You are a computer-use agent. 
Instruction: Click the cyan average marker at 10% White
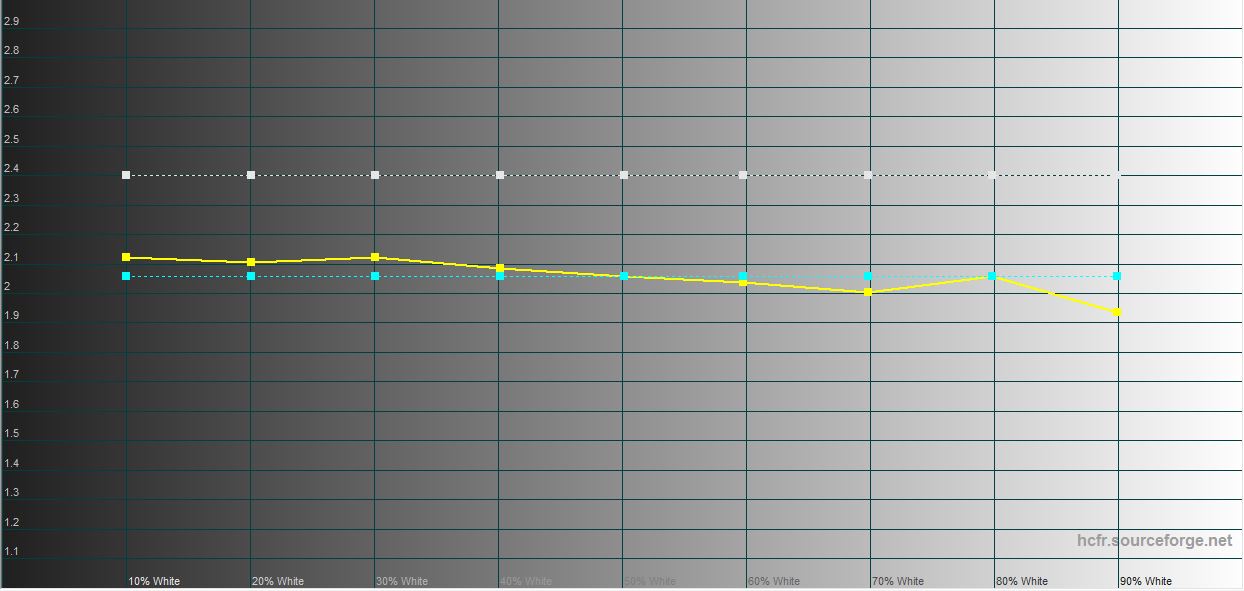click(x=126, y=276)
